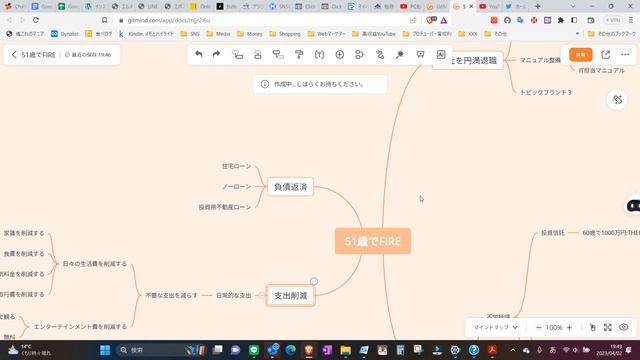Open the export icon next to share
The height and width of the screenshot is (360, 640).
(x=606, y=54)
